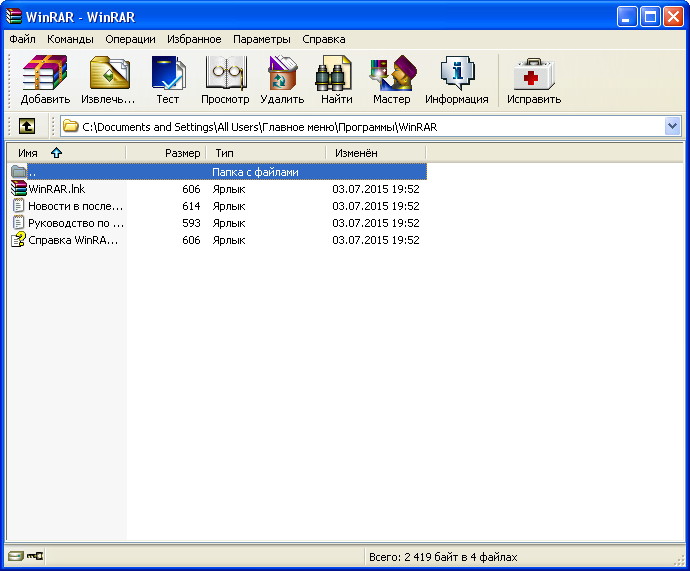Click the Добавить (Add) archive icon
This screenshot has width=690, height=571.
pyautogui.click(x=45, y=73)
